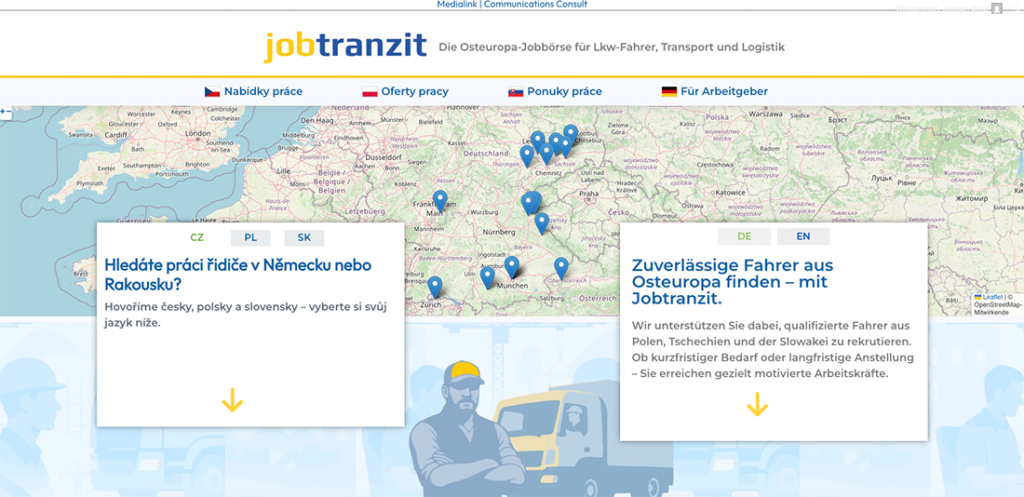This screenshot has width=1024, height=497.
Task: Expand left card with yellow down arrow
Action: click(x=232, y=401)
